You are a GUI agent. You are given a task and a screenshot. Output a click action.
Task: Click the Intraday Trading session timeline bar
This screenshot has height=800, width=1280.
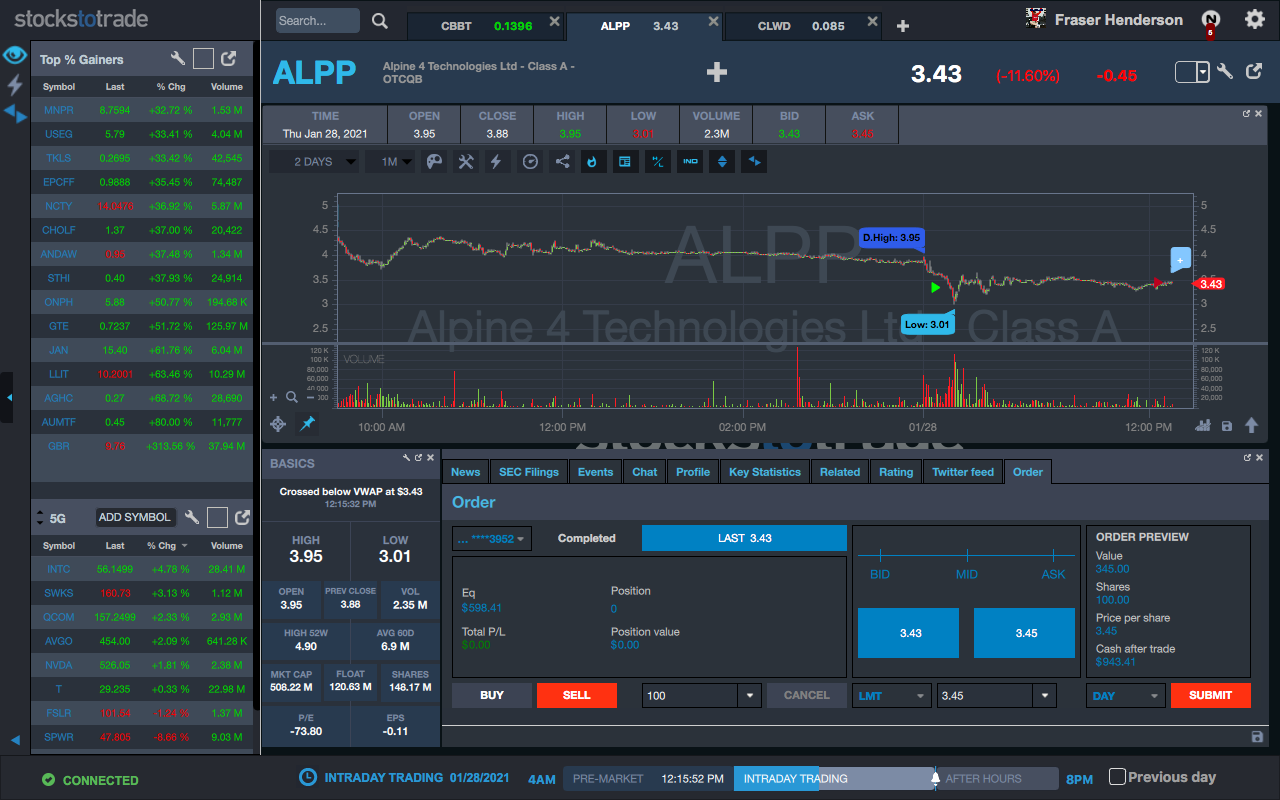tap(834, 779)
